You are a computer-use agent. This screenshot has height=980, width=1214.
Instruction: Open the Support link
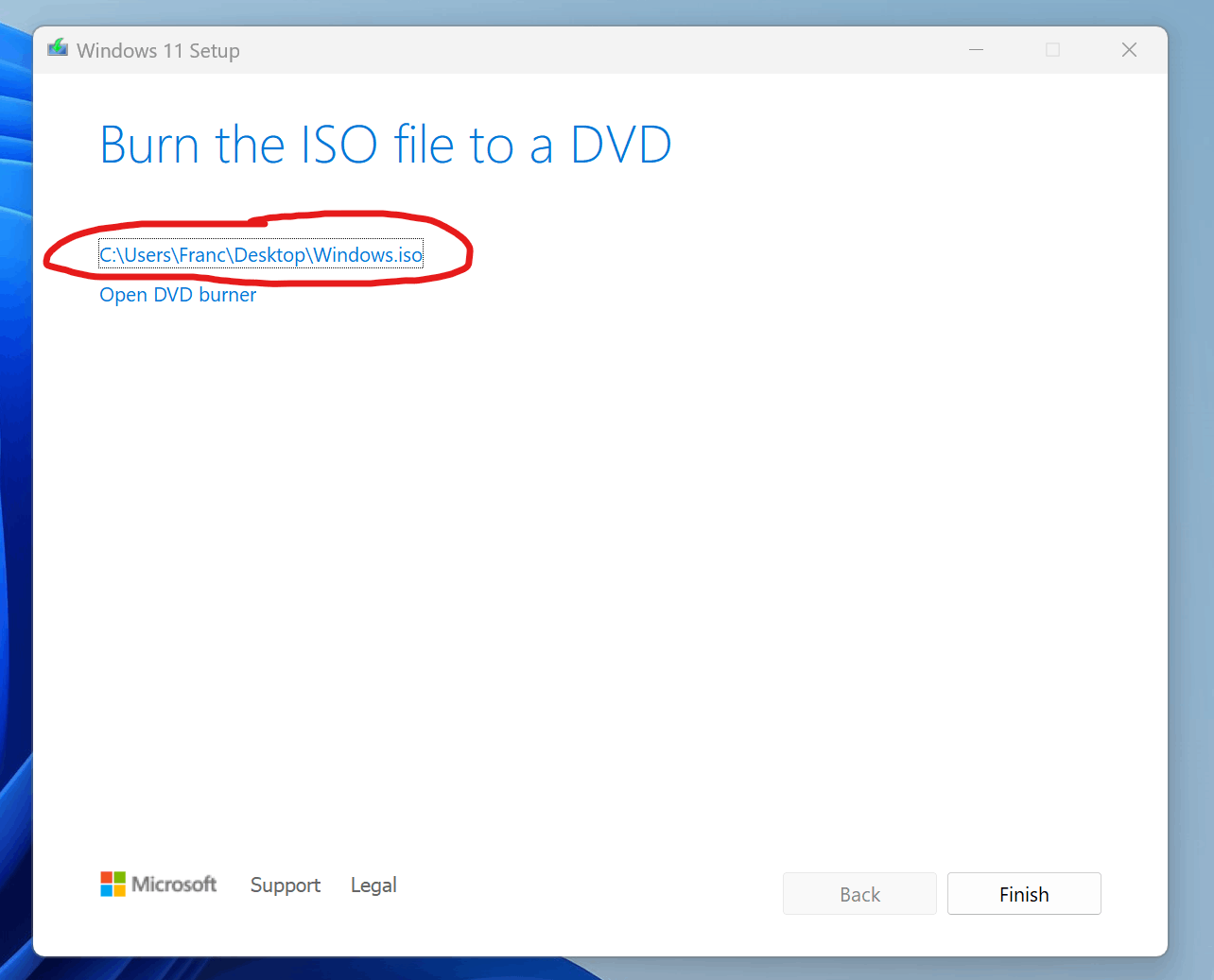point(286,885)
